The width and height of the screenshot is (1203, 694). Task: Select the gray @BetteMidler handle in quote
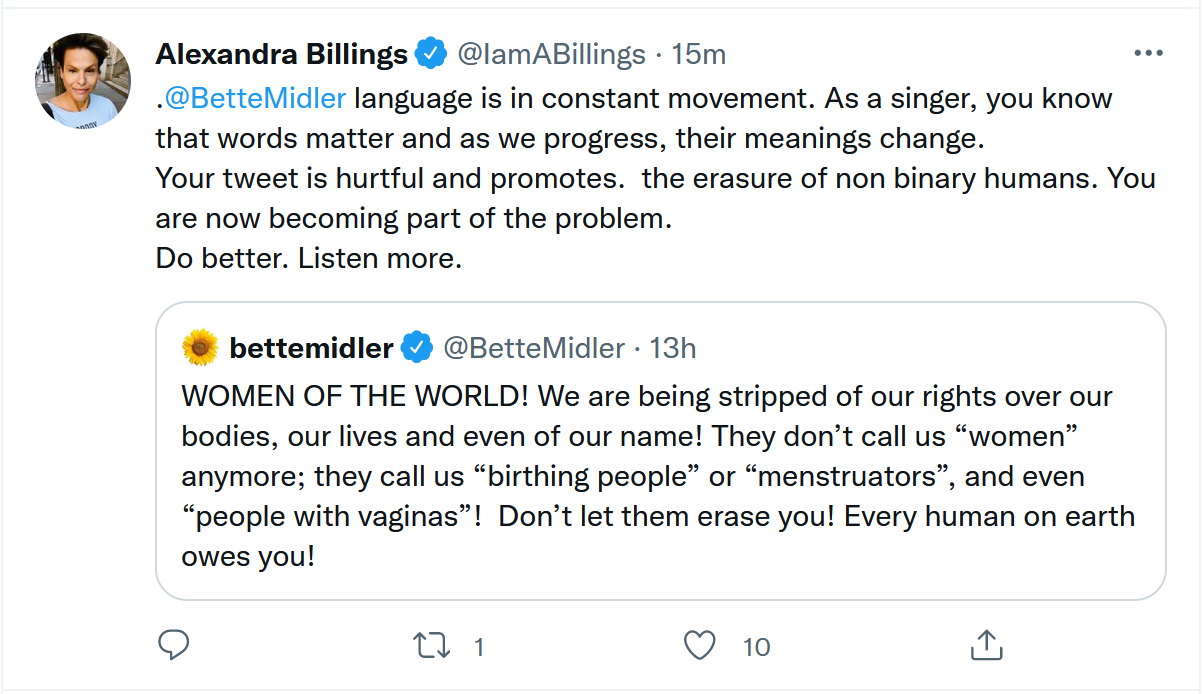533,348
